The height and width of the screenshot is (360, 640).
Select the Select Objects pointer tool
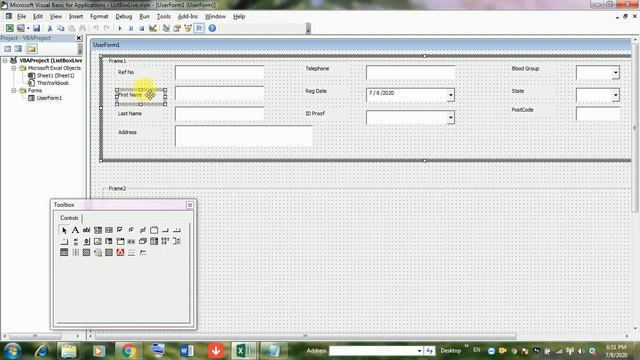64,230
